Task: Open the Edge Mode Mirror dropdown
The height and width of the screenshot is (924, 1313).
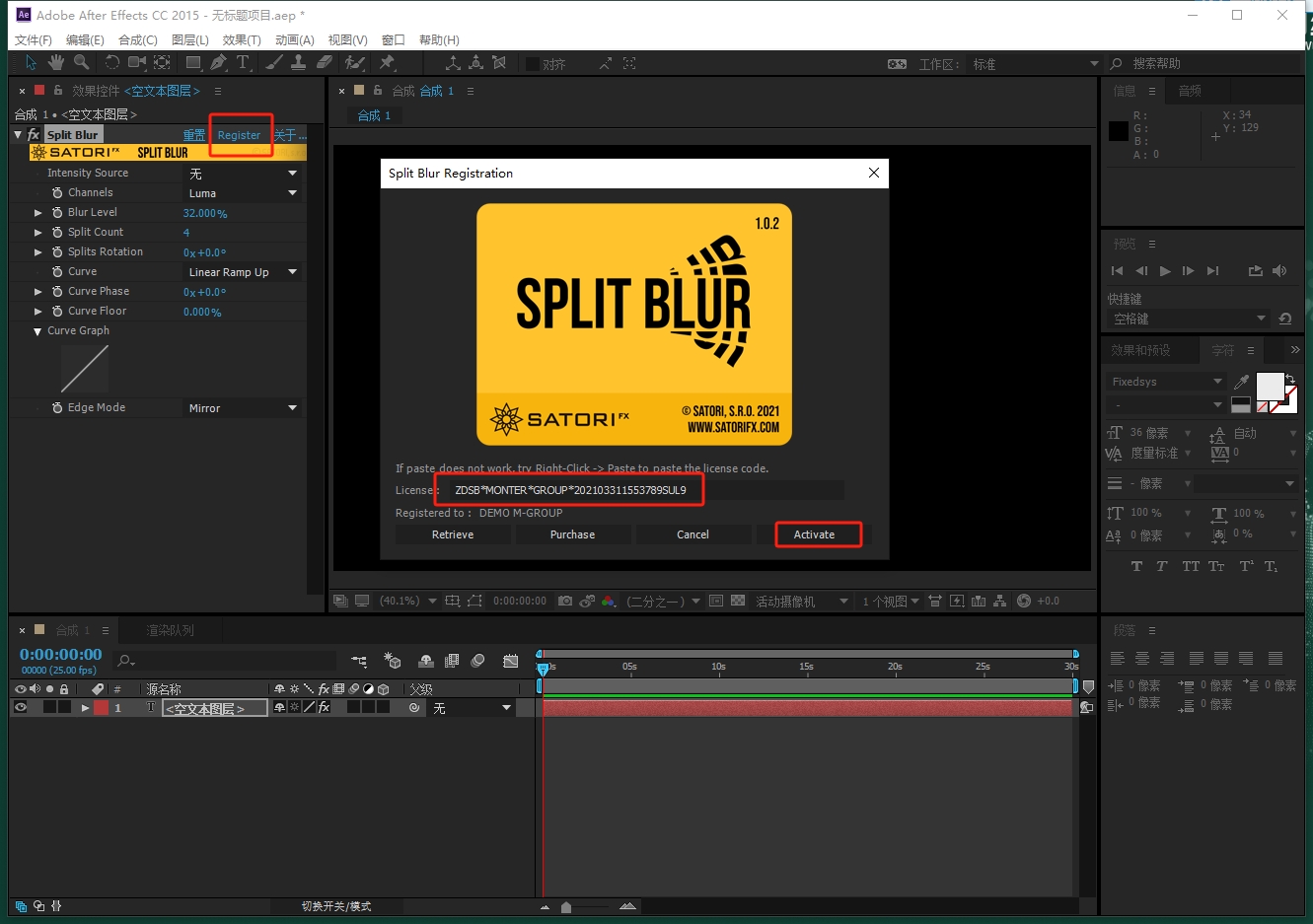Action: pyautogui.click(x=243, y=407)
